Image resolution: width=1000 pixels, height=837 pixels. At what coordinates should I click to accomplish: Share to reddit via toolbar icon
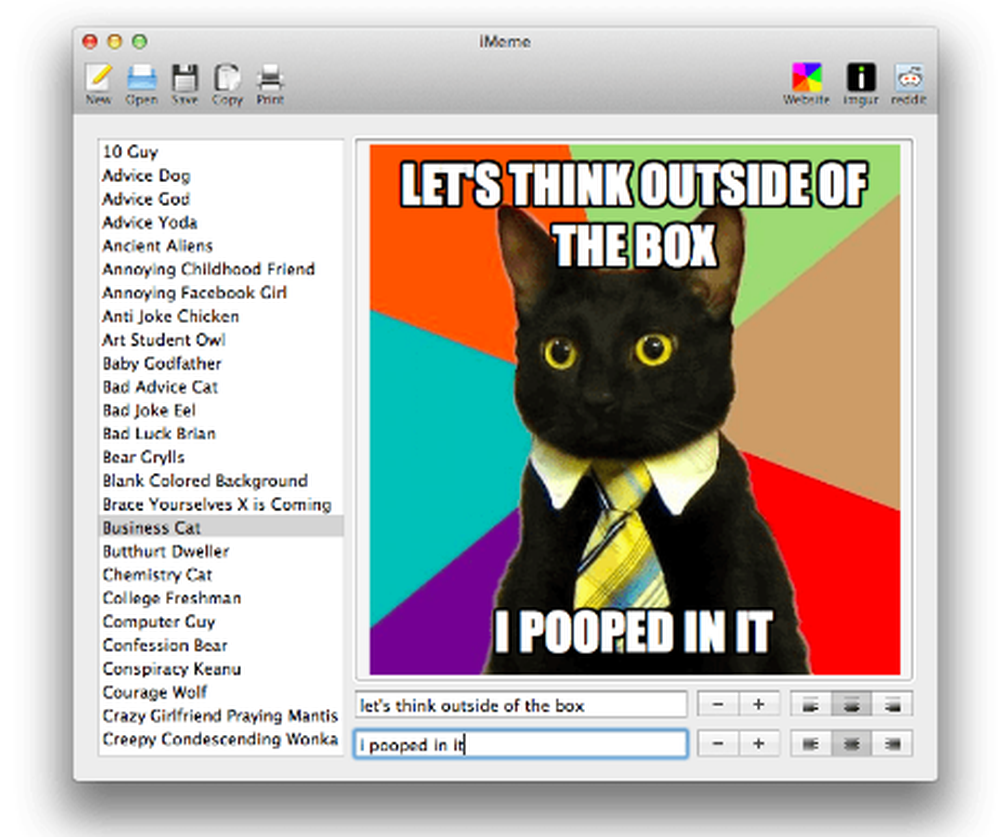point(909,83)
